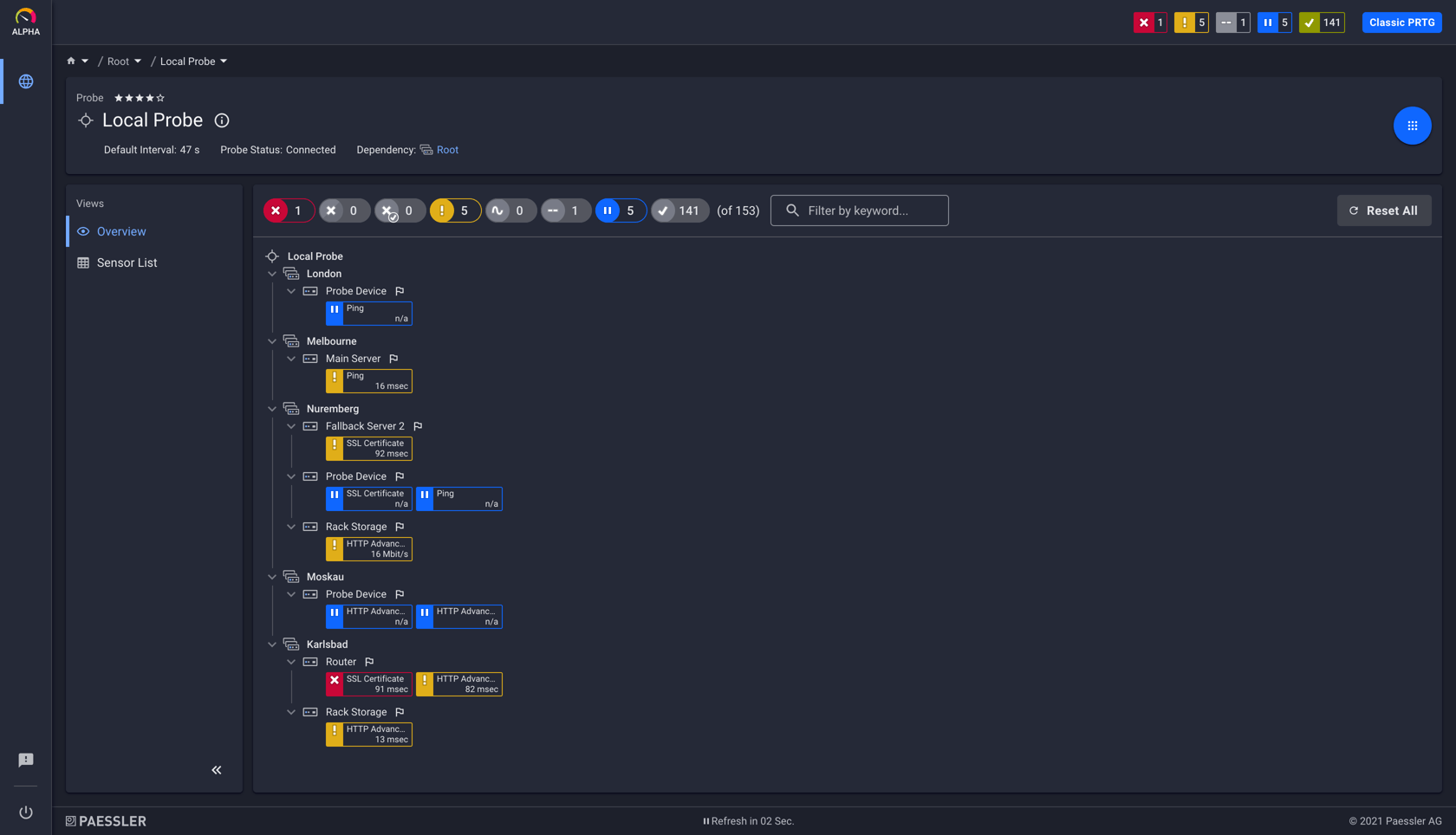Open the red SSL Certificate sensor under Router
1456x835 pixels.
(368, 684)
